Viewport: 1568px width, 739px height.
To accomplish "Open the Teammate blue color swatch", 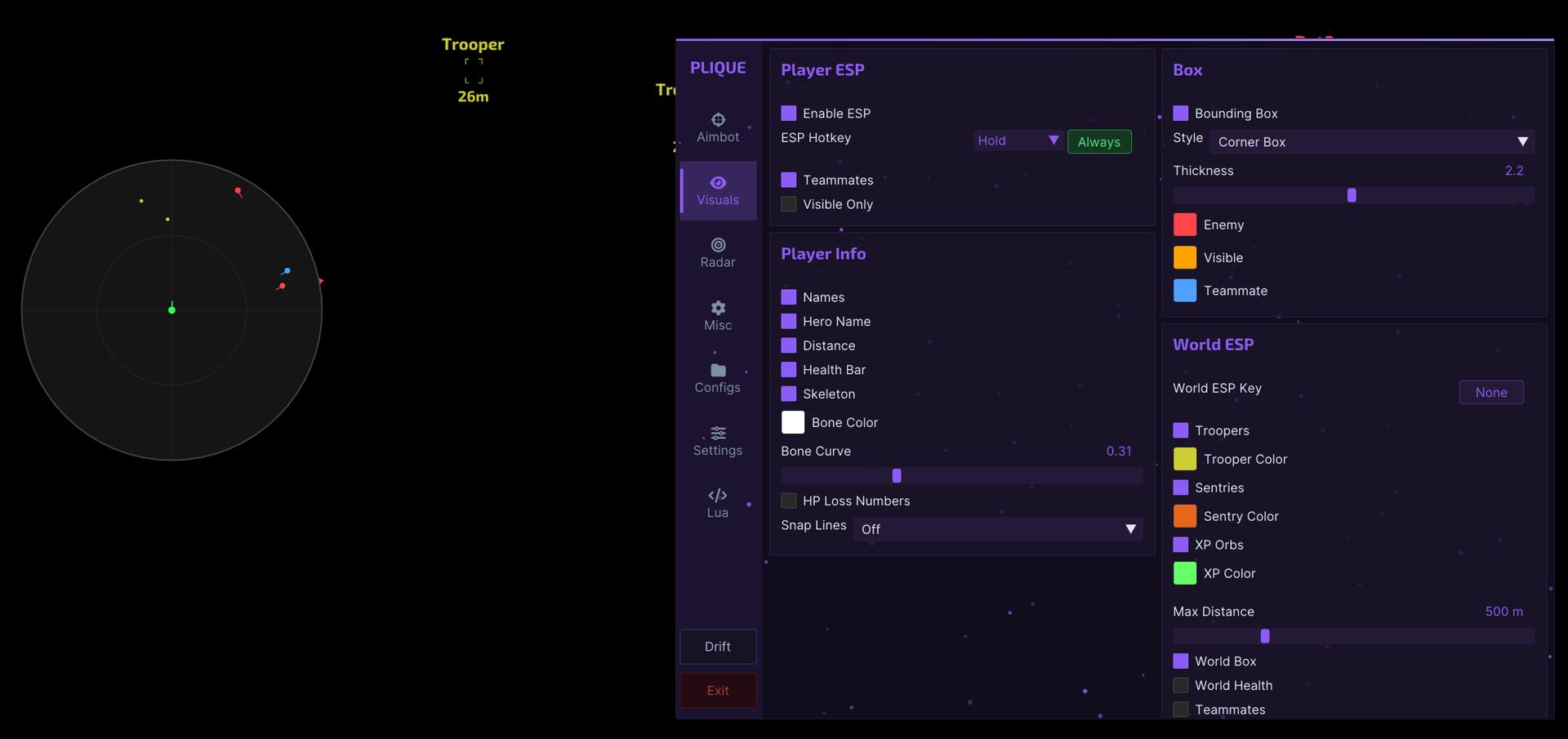I will (1185, 290).
